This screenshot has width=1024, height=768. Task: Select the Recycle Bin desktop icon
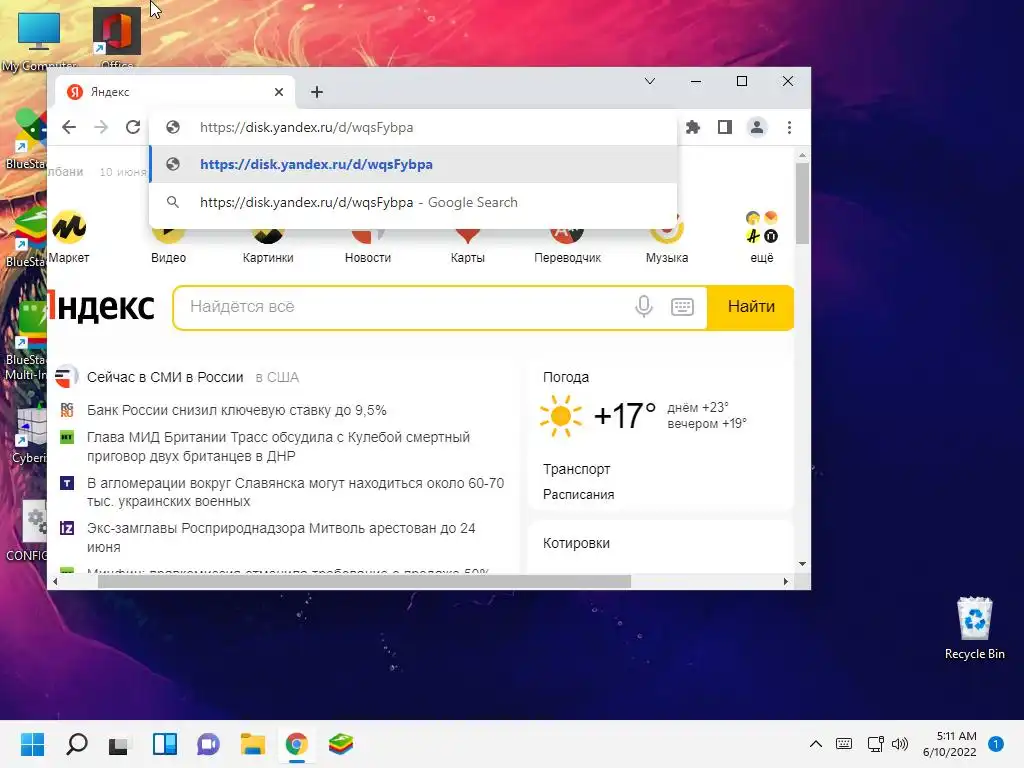point(974,628)
